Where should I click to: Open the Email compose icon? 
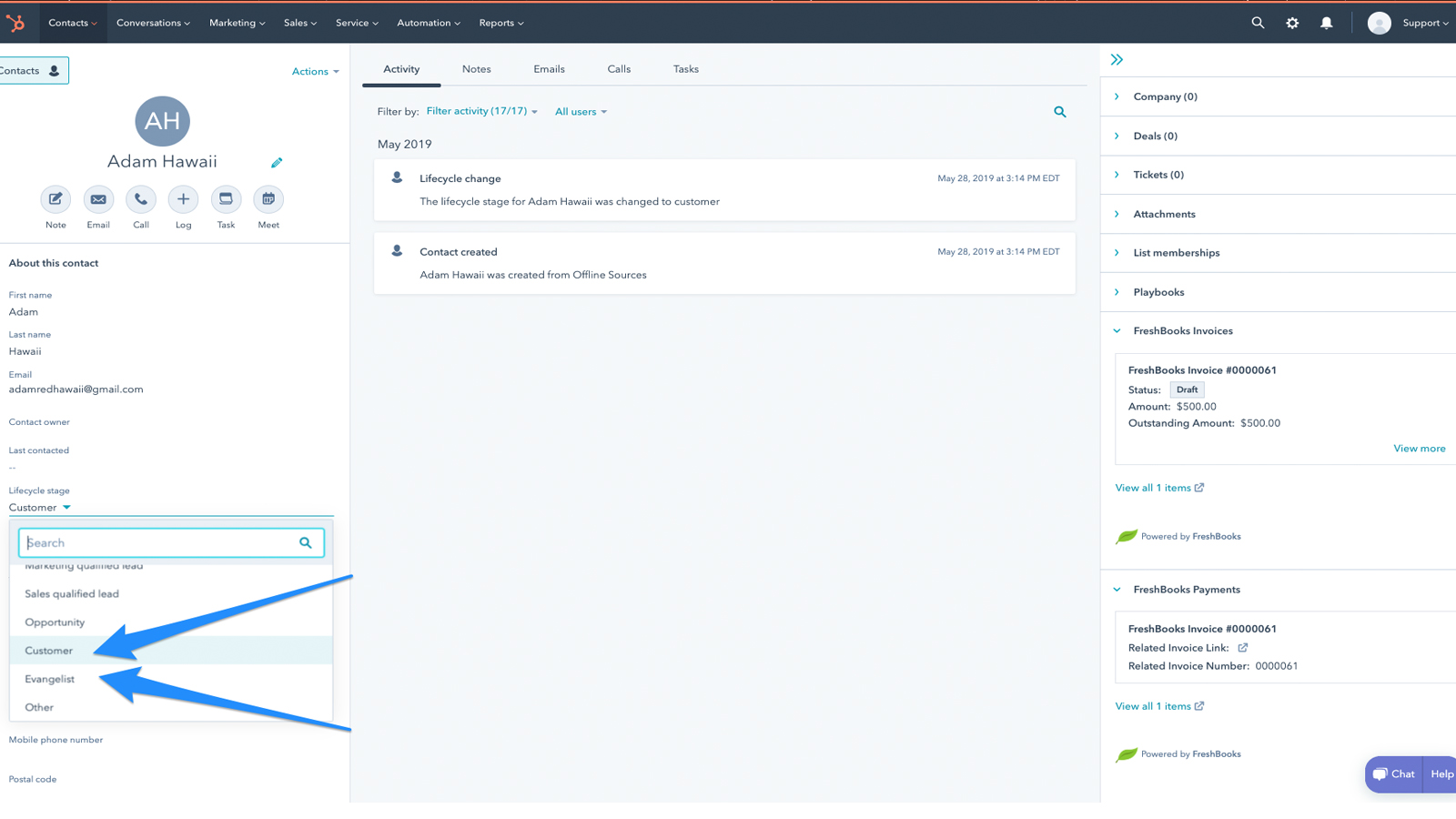click(98, 198)
